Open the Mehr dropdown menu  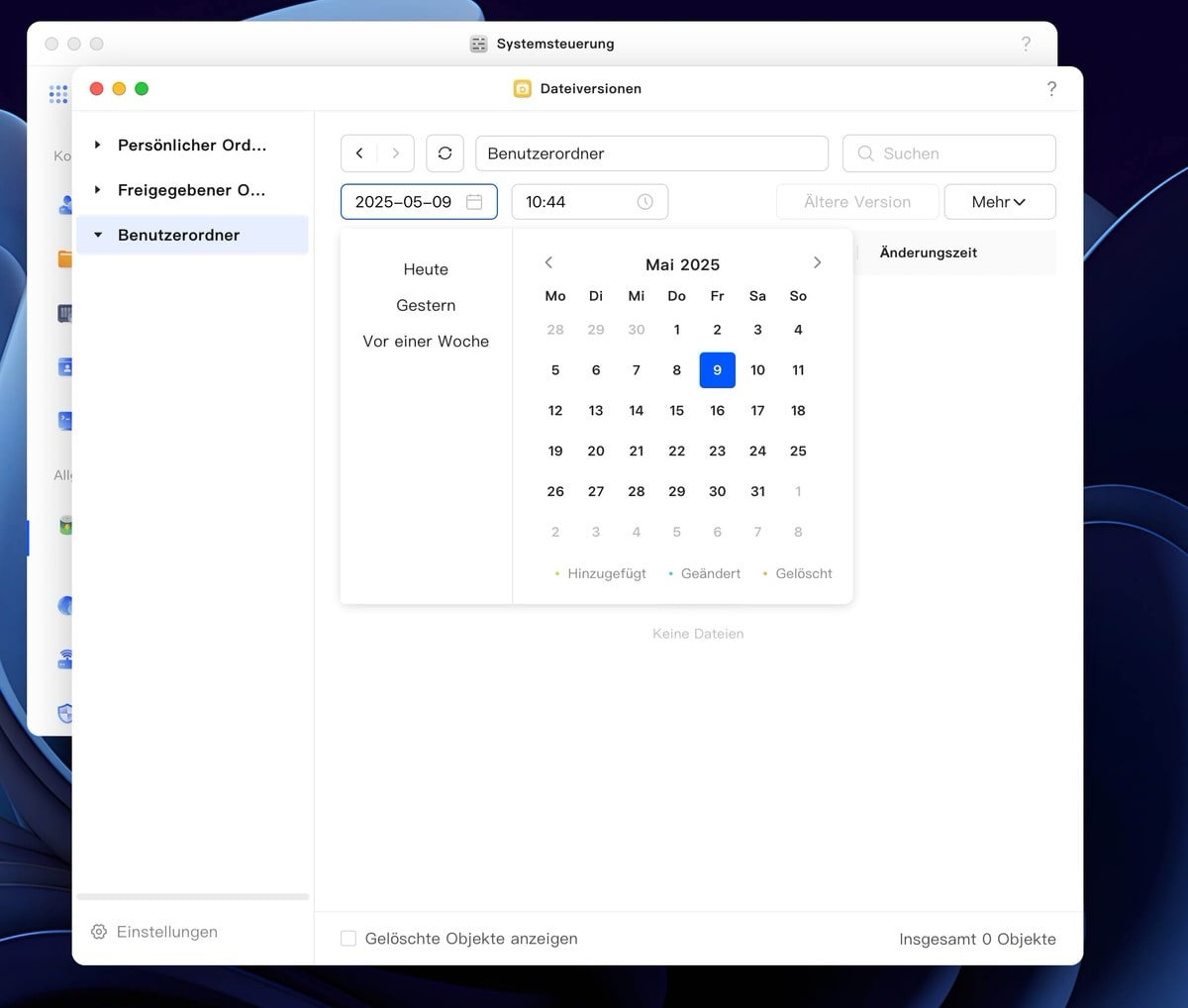point(999,202)
